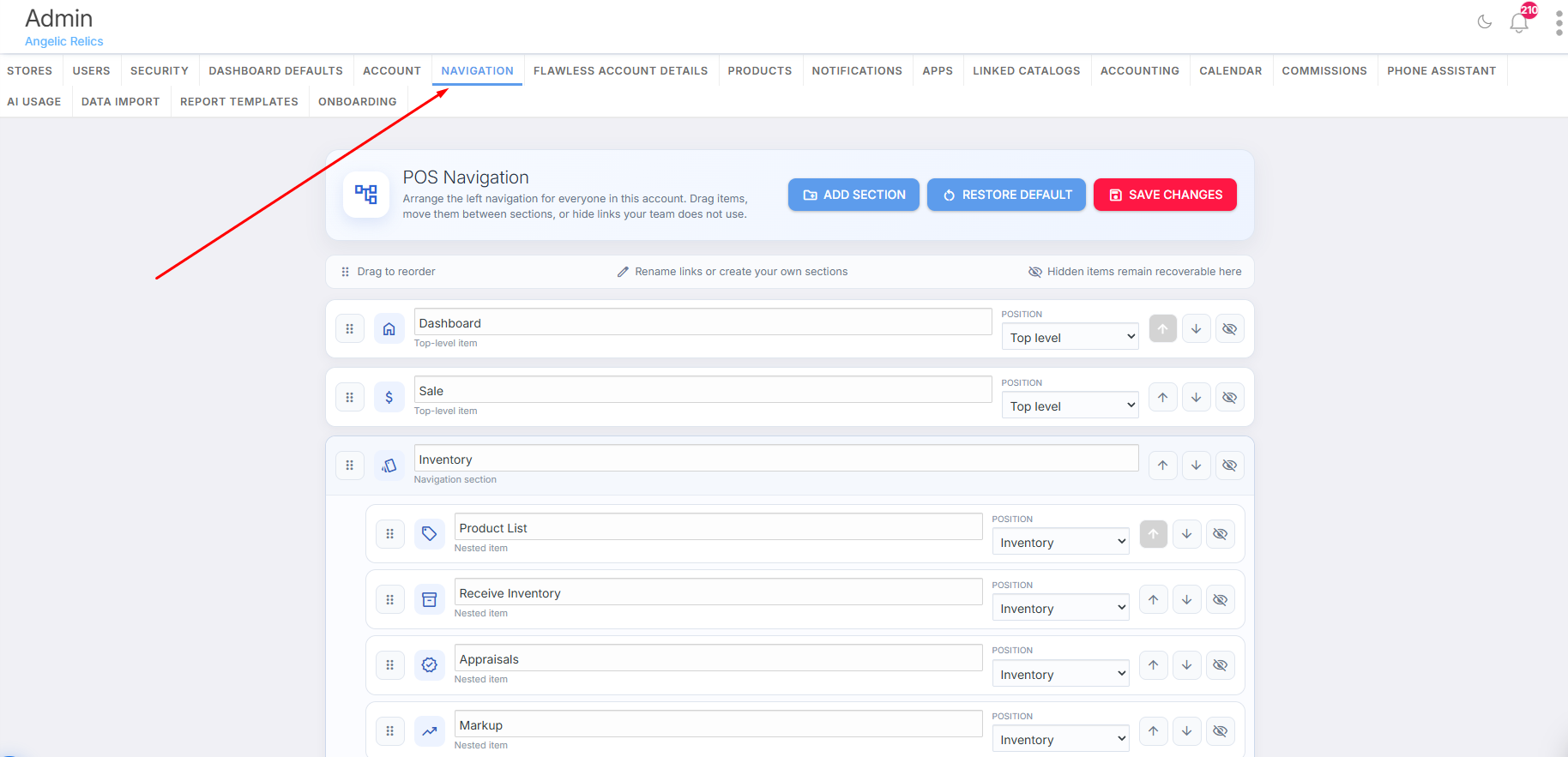Click the Receive Inventory box icon
Image resolution: width=1568 pixels, height=757 pixels.
point(430,600)
